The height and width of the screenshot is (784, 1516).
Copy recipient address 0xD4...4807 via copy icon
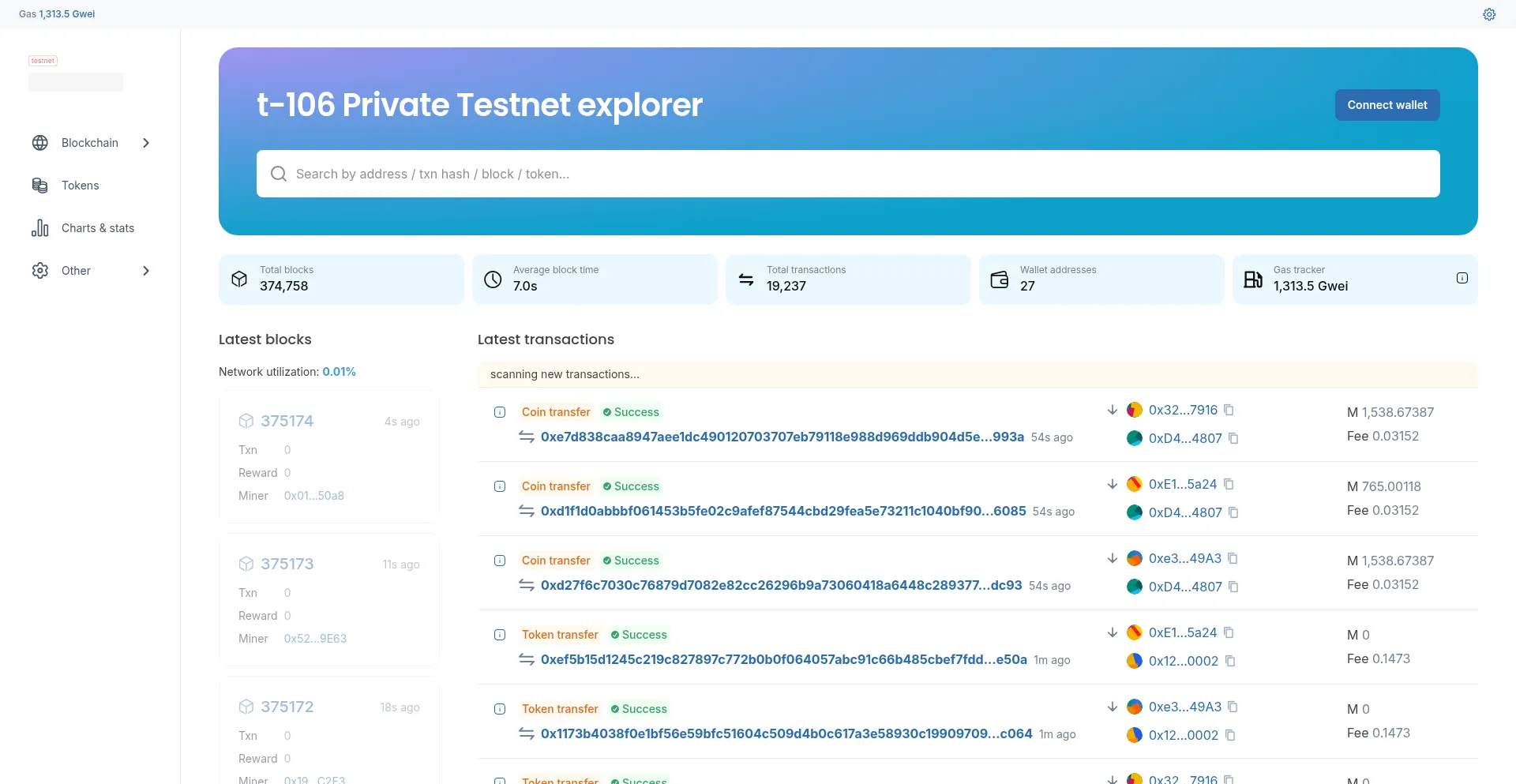point(1233,438)
